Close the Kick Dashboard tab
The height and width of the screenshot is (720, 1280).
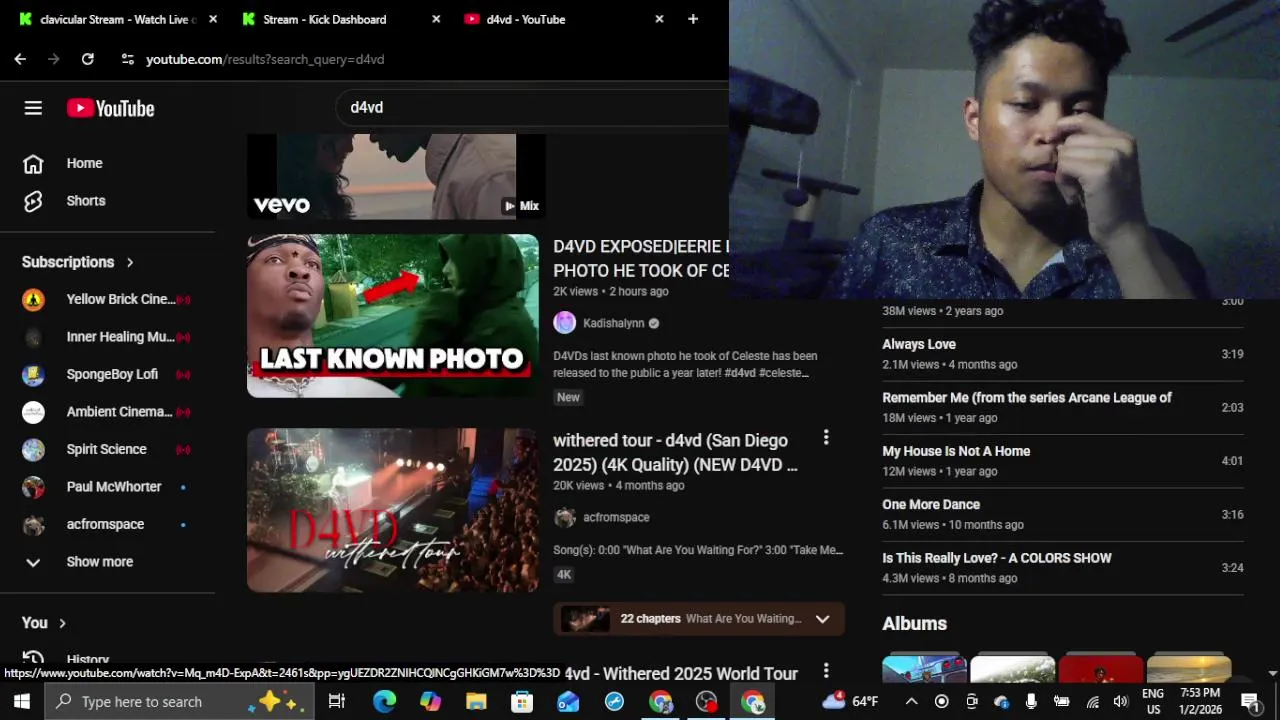click(x=436, y=19)
